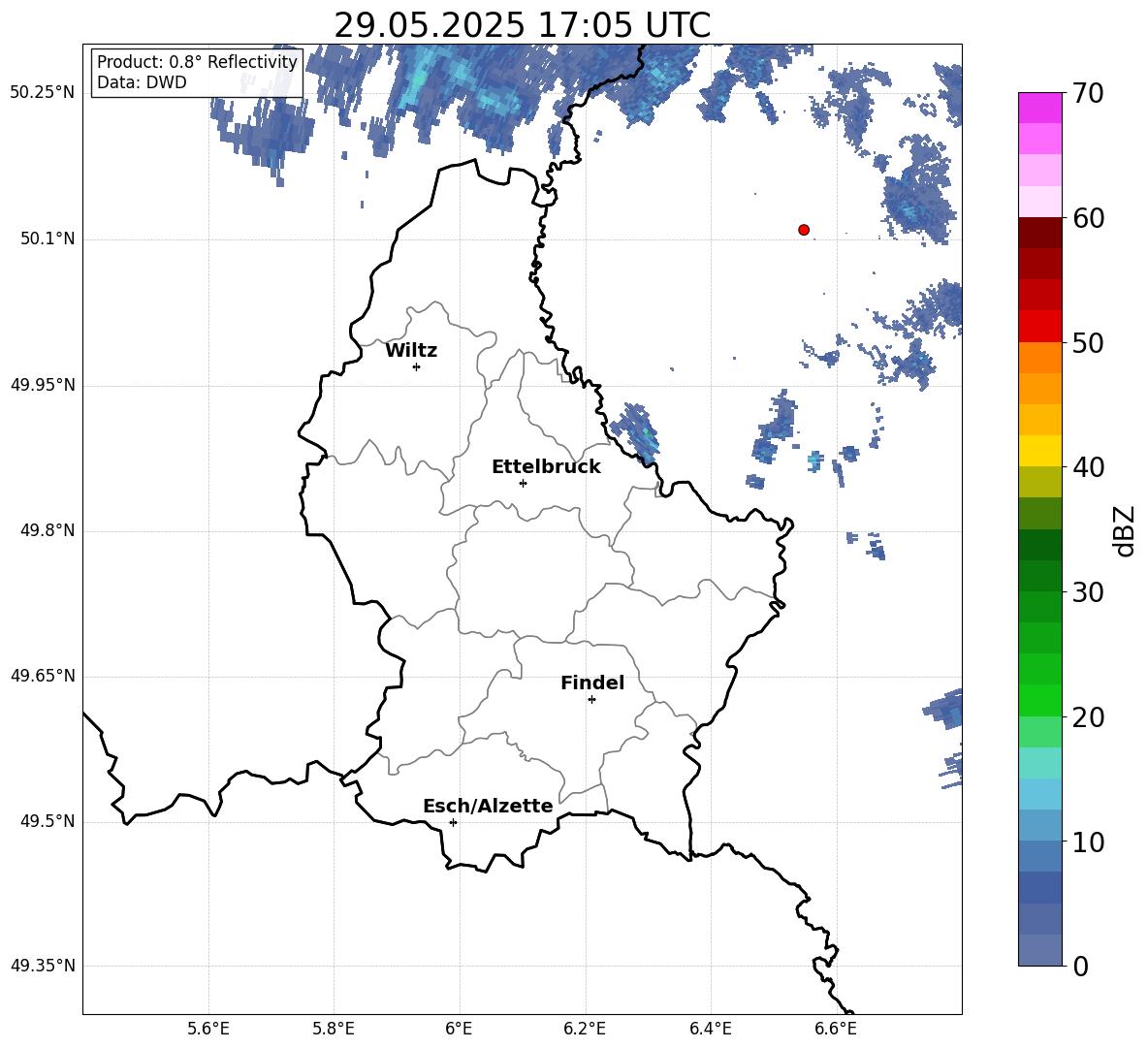Click the 40 colorbar tick label
Viewport: 1148px width, 1048px height.
click(x=1089, y=467)
